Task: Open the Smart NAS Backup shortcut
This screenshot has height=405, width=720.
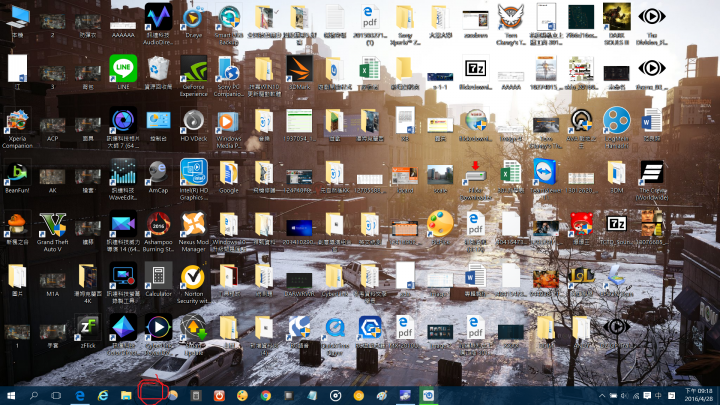Action: tap(228, 24)
